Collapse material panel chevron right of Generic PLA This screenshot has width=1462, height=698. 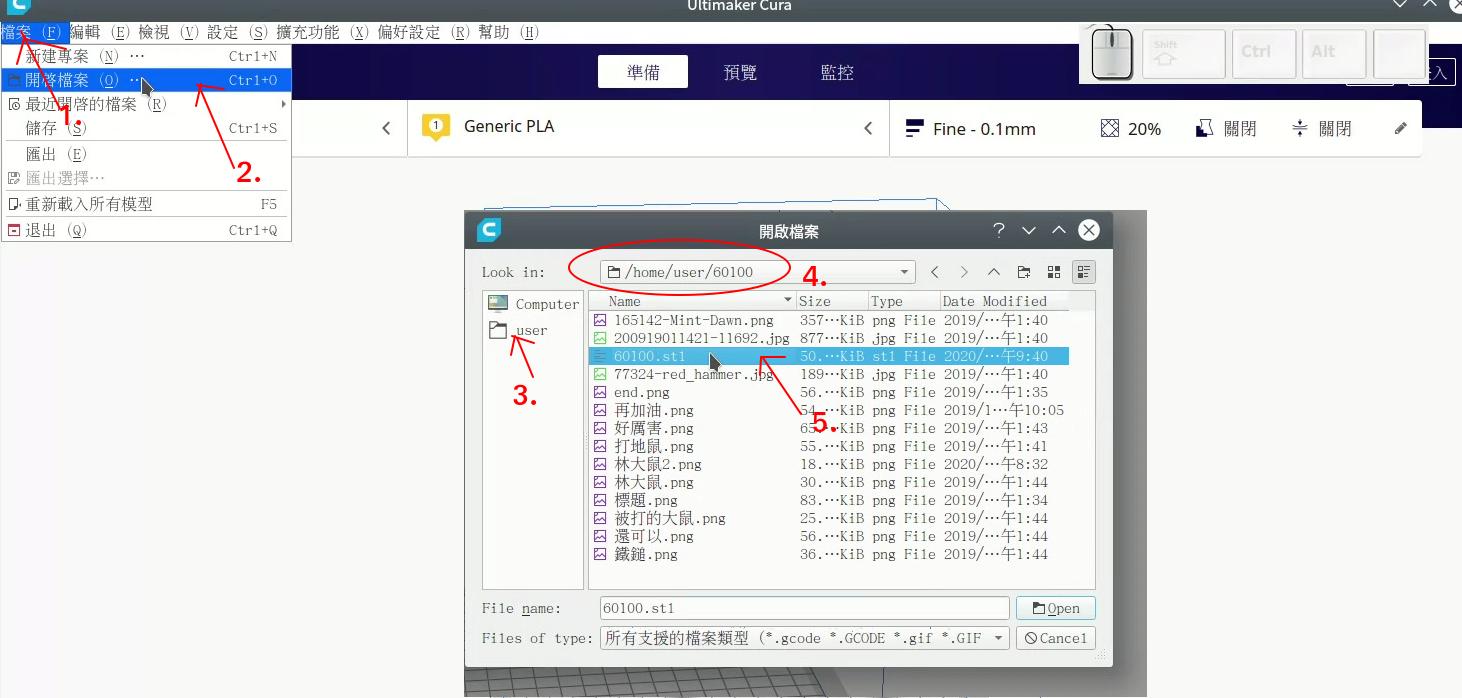[x=868, y=128]
